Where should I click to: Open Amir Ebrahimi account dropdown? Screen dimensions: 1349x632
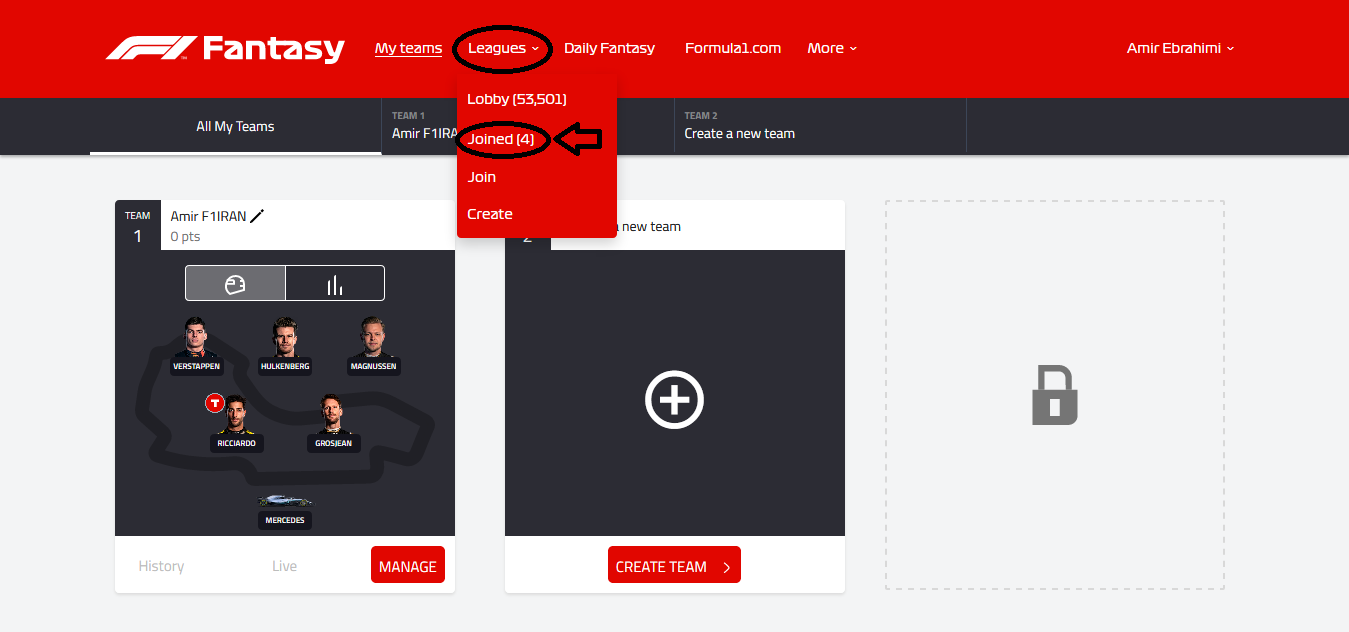pos(1180,48)
